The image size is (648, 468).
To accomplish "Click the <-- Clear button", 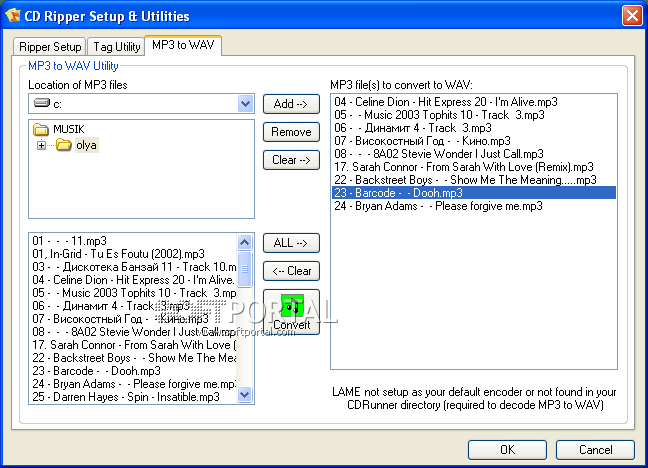I will pyautogui.click(x=291, y=271).
